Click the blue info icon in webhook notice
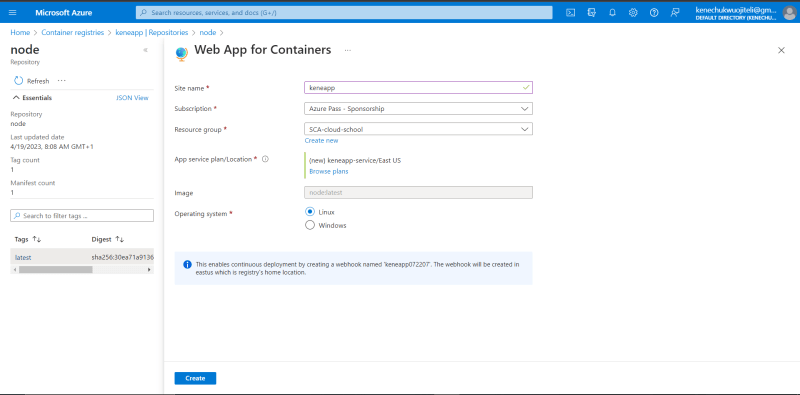Viewport: 800px width, 395px height. [x=187, y=264]
